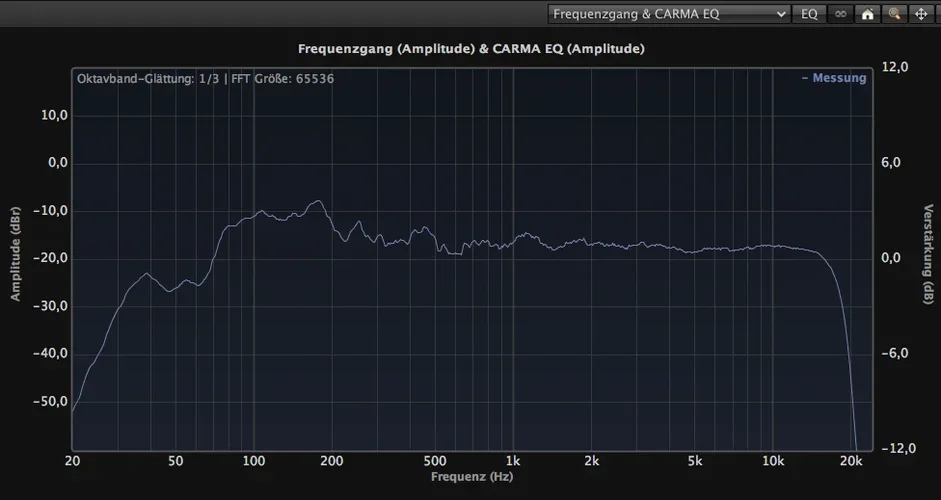
Task: Toggle the chain link icon
Action: click(841, 14)
